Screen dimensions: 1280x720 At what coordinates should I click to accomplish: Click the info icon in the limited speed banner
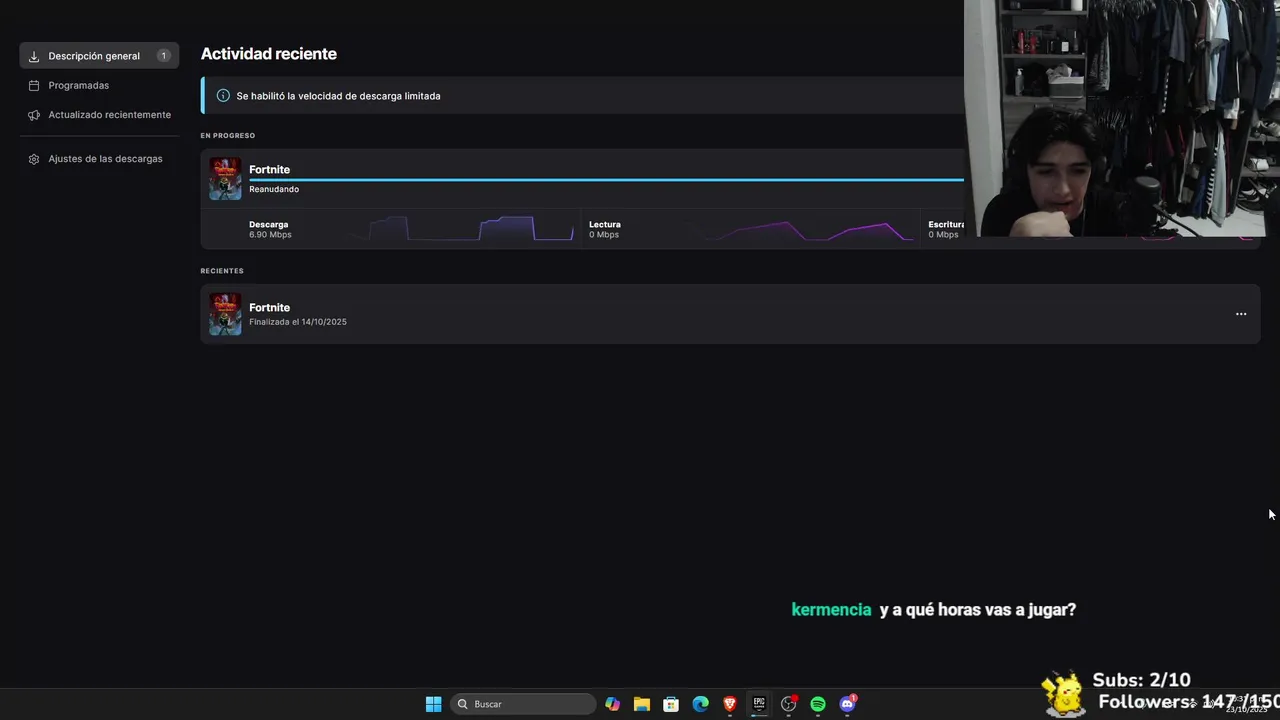(x=223, y=96)
